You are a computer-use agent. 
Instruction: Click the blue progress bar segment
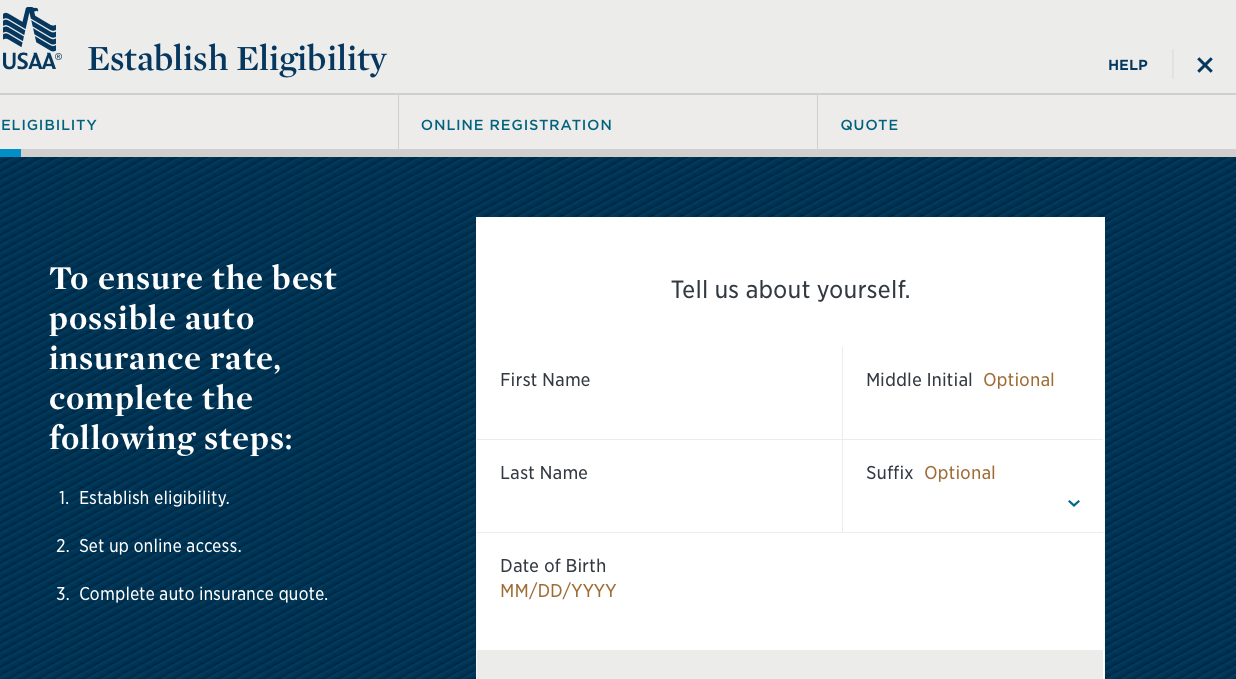click(x=11, y=152)
